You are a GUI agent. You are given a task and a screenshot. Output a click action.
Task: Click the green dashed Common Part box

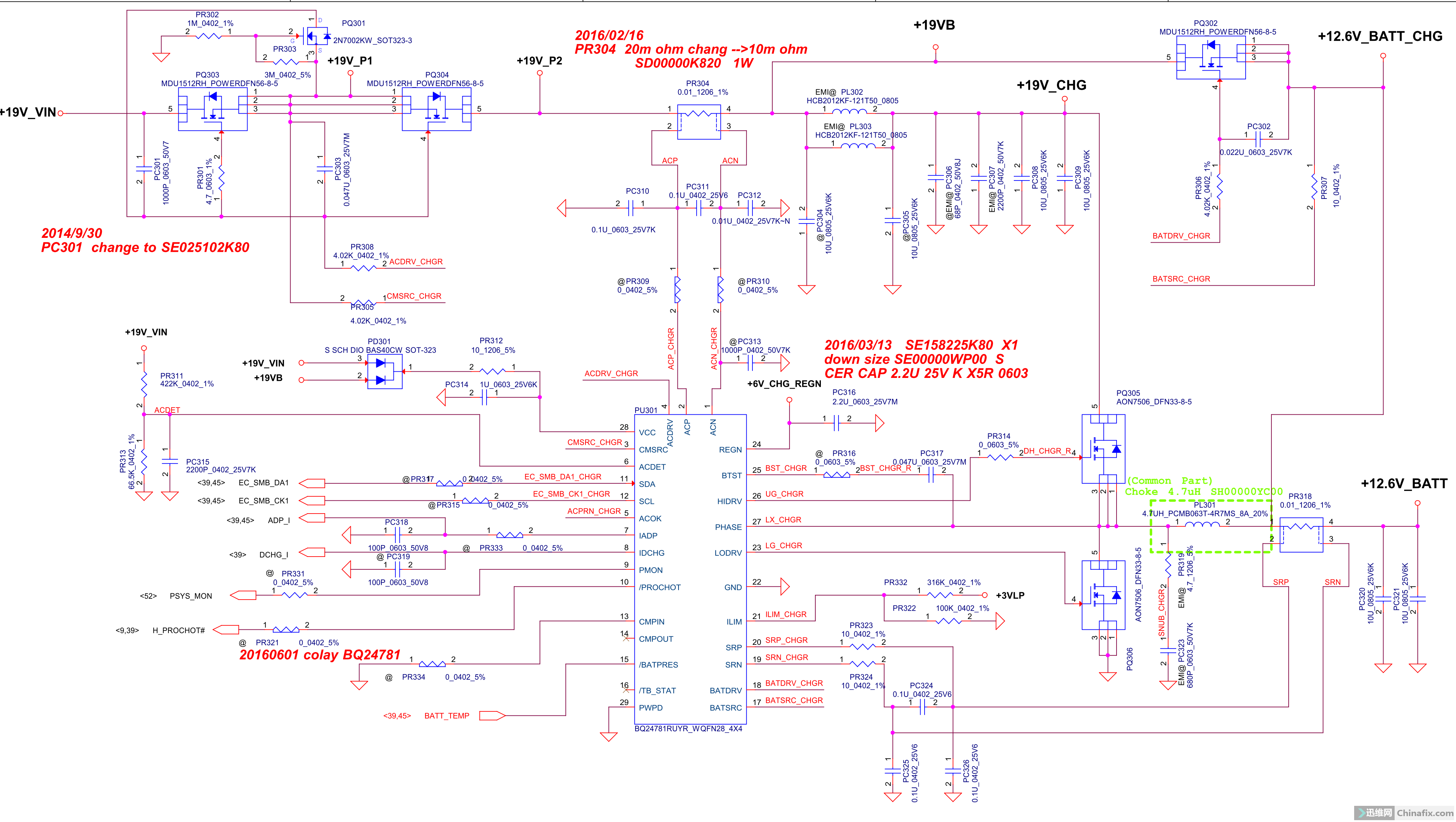click(x=1211, y=526)
